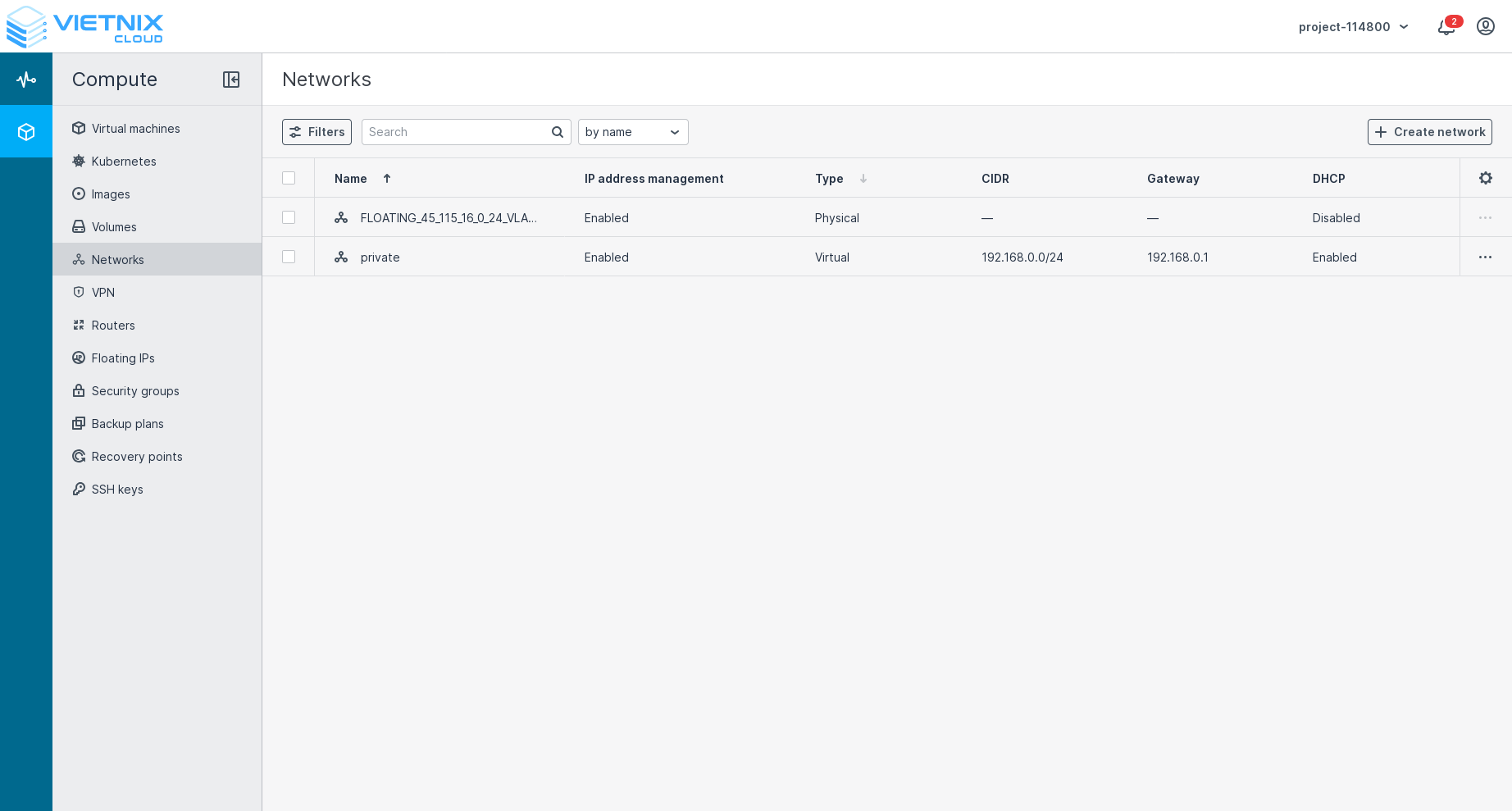The height and width of the screenshot is (811, 1512).
Task: Expand the project-114800 project selector
Action: coord(1352,26)
